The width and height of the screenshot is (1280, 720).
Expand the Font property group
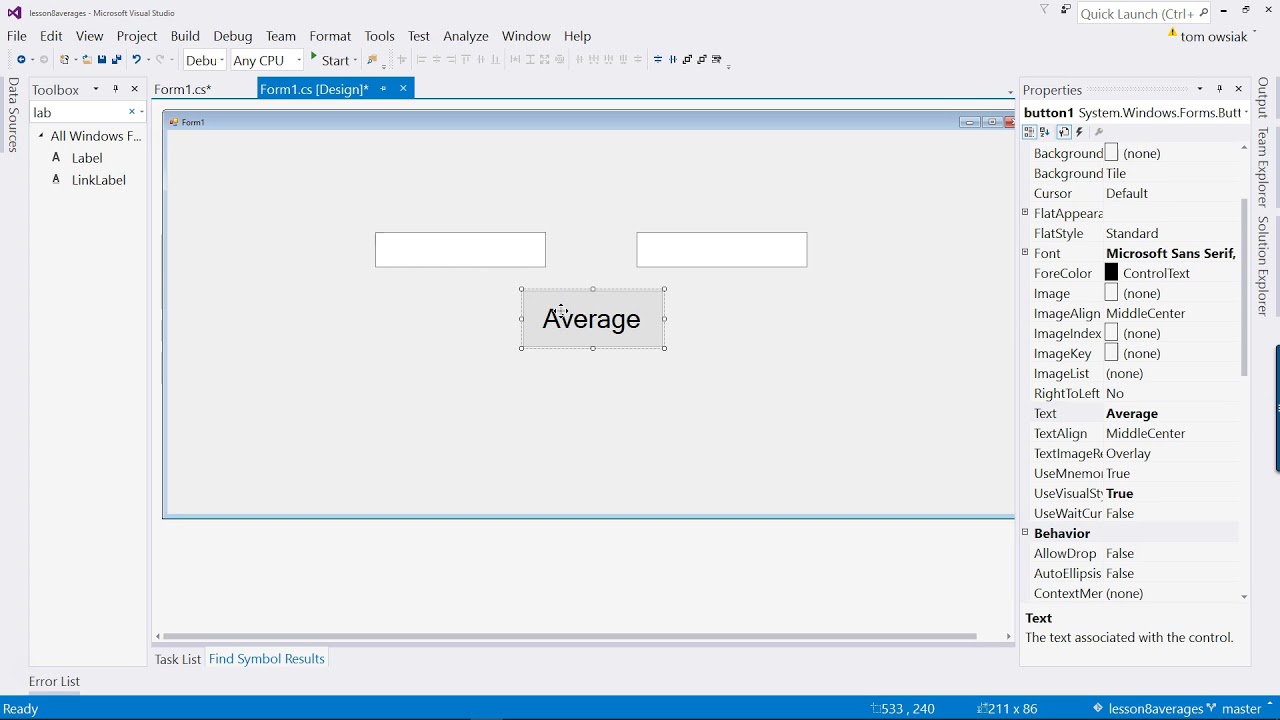1025,253
